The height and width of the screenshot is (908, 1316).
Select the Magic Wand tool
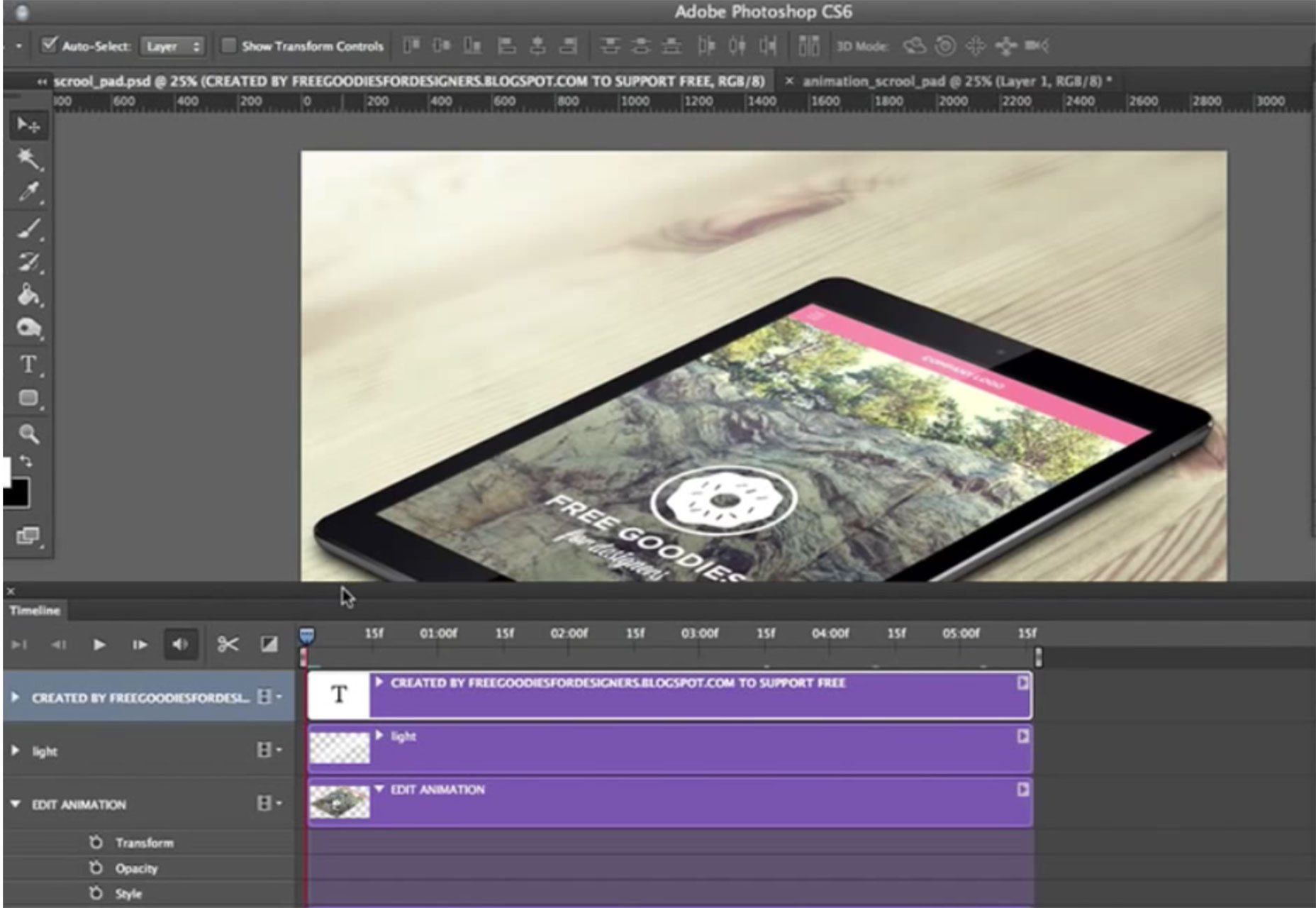[x=28, y=159]
